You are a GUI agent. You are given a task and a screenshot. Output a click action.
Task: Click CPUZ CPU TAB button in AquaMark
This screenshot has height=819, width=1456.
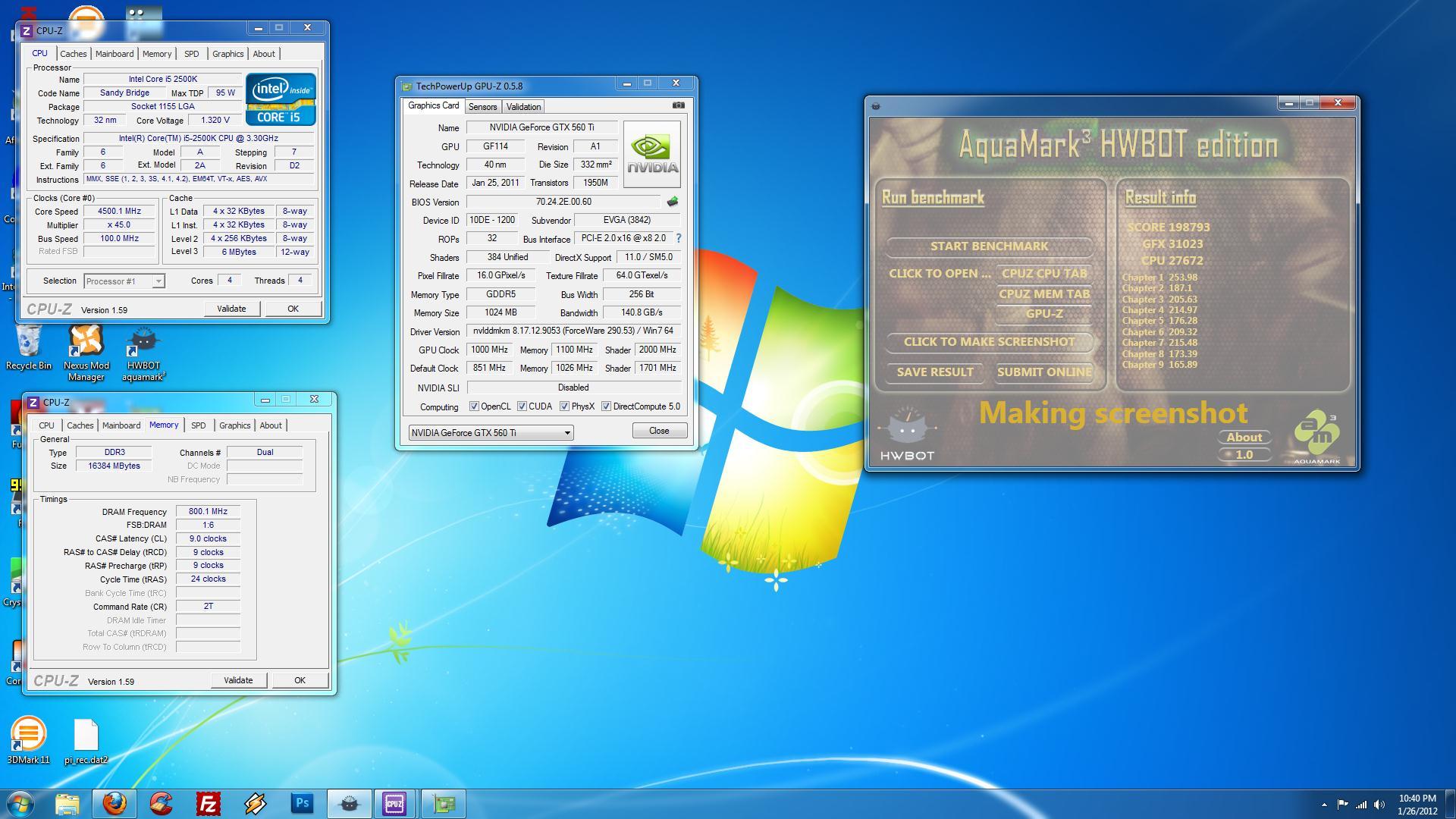pyautogui.click(x=1044, y=273)
